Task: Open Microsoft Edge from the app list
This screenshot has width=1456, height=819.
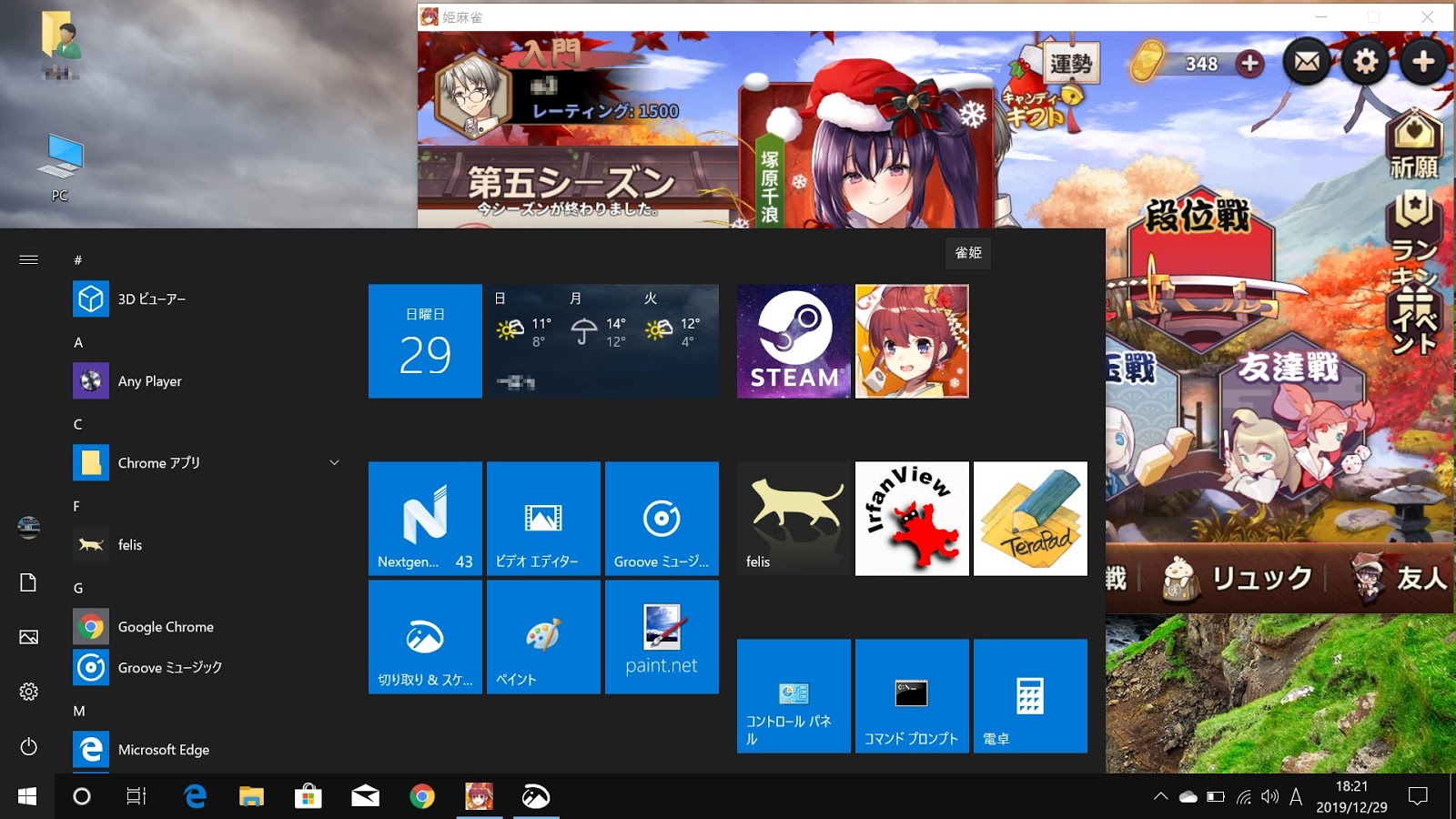Action: coord(209,749)
